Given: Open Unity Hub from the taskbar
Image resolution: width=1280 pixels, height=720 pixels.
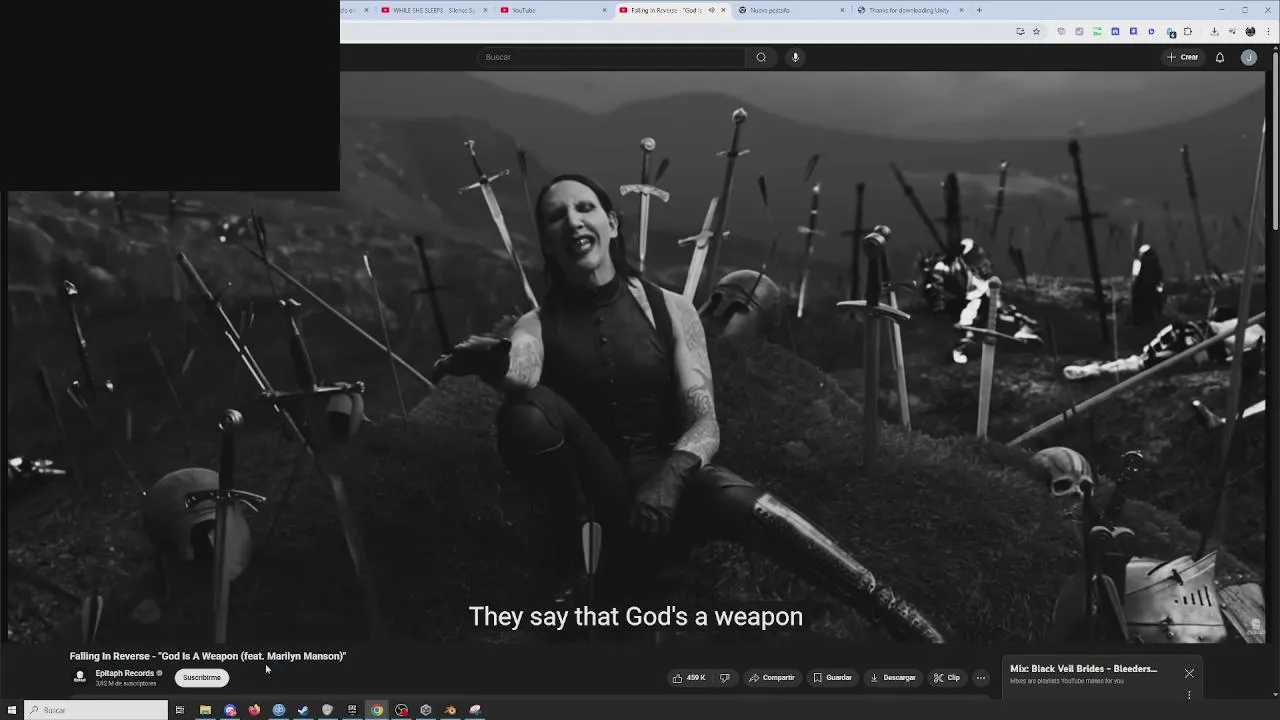Looking at the screenshot, I should pos(425,710).
